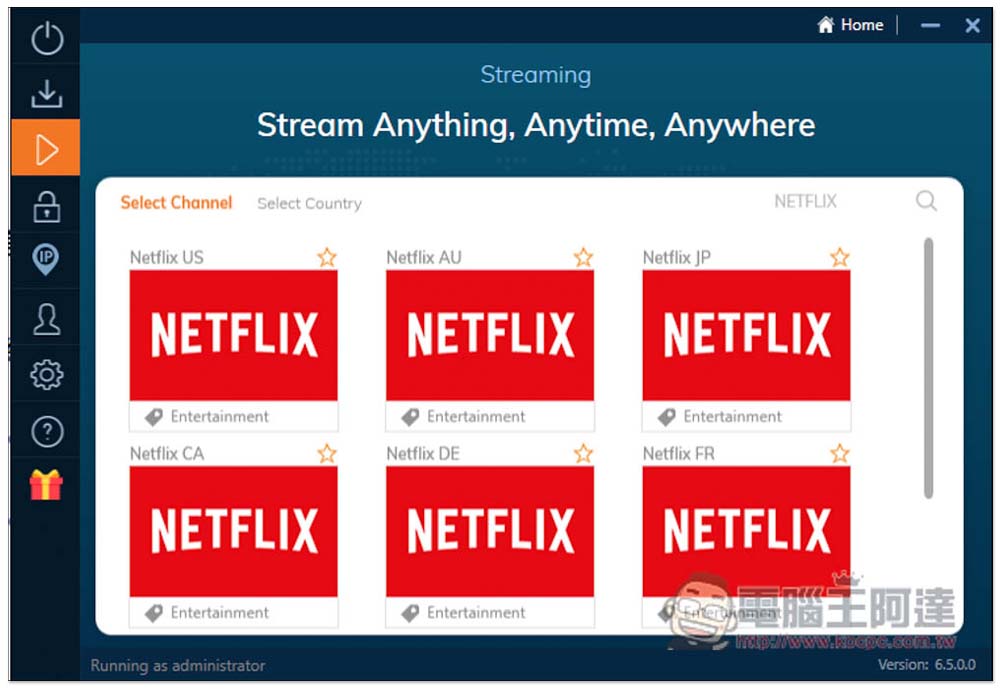Click the search magnifier icon
The image size is (1000, 689).
tap(926, 201)
